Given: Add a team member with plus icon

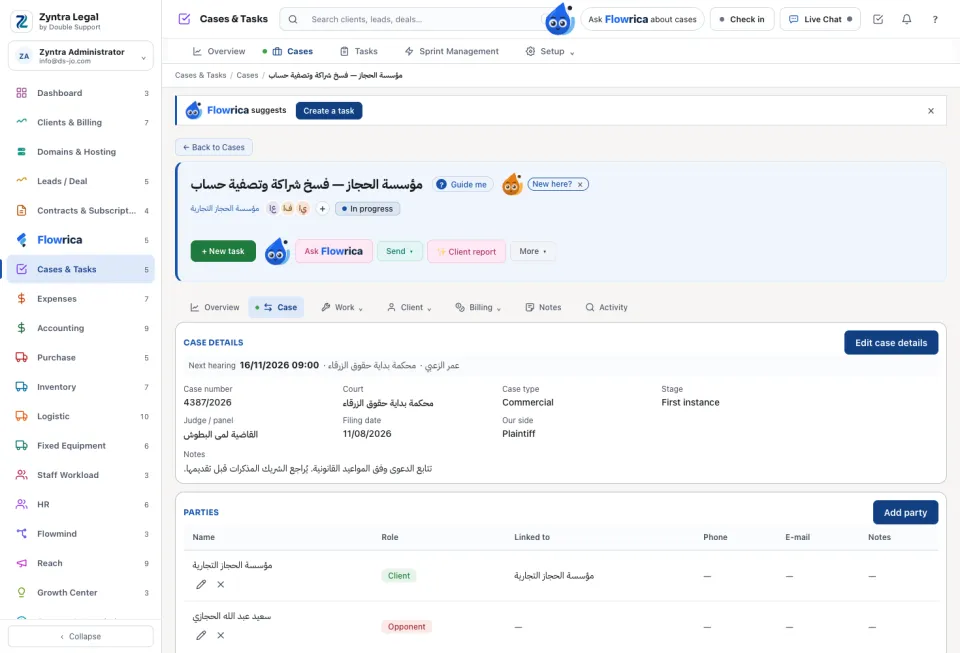Looking at the screenshot, I should [x=322, y=209].
